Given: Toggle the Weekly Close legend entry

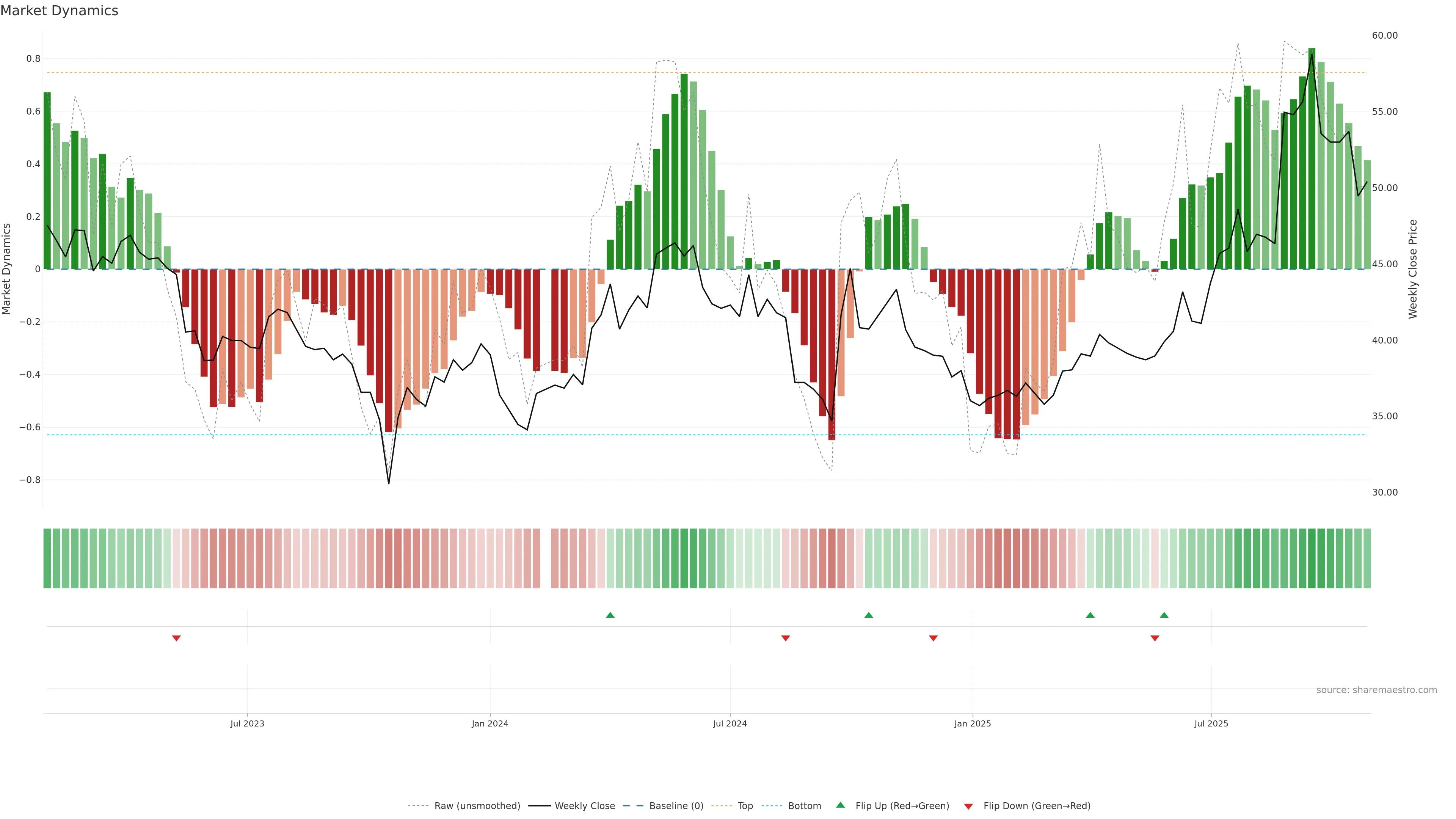Looking at the screenshot, I should click(x=584, y=806).
